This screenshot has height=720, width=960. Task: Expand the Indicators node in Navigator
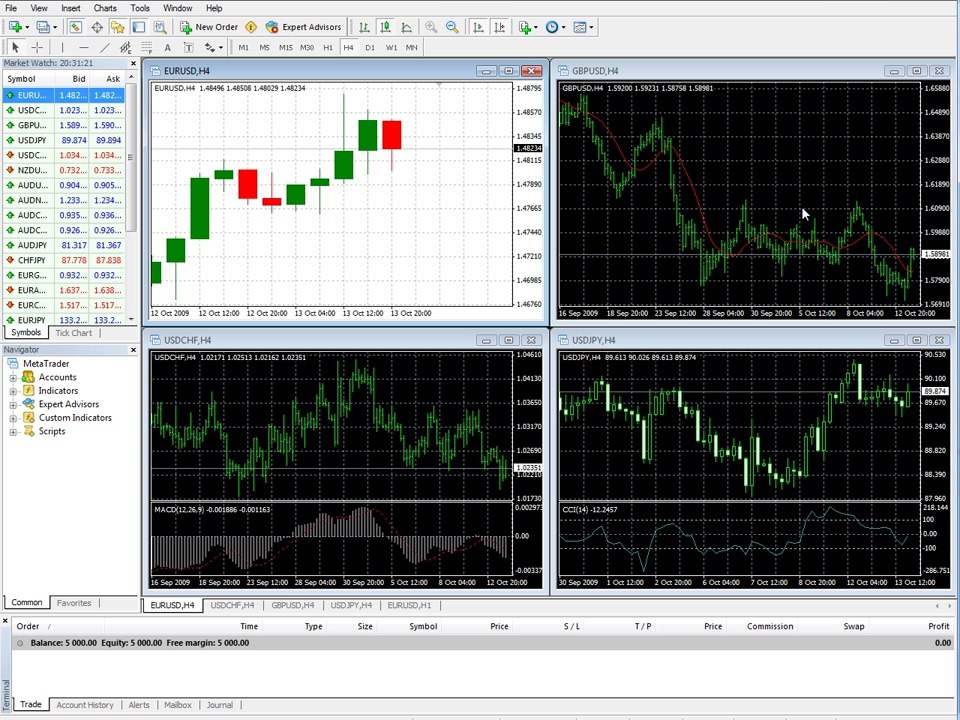(13, 391)
